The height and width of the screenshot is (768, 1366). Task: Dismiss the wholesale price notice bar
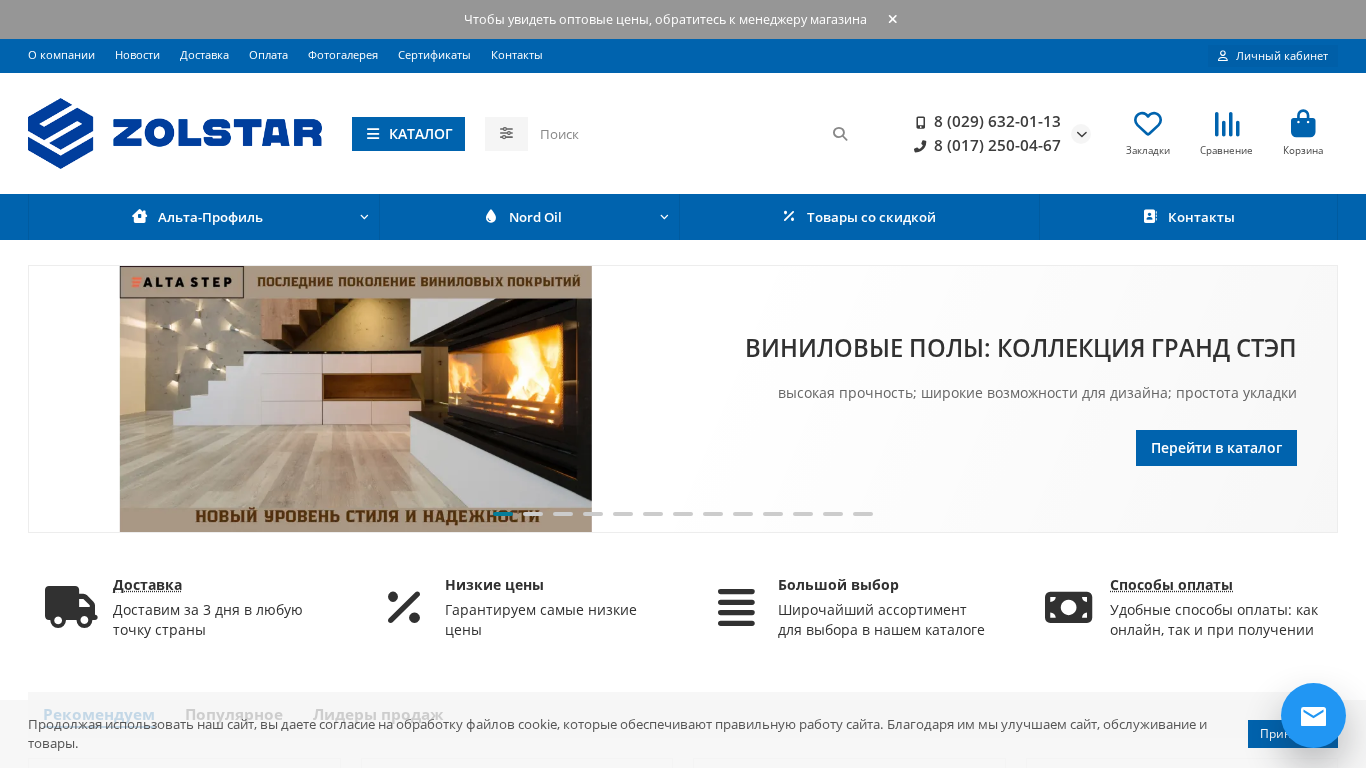point(892,19)
